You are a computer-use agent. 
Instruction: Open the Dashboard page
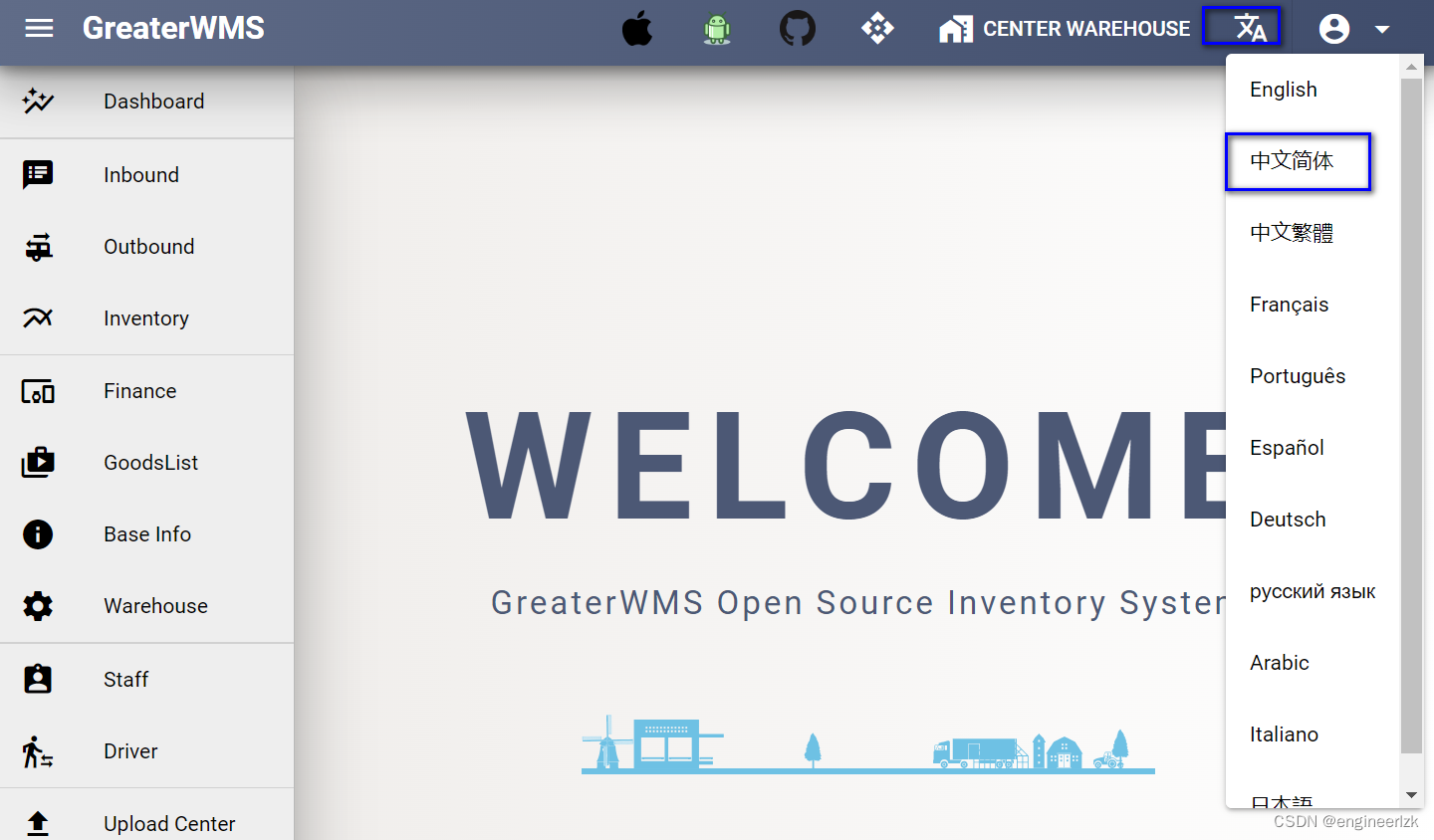pos(146,102)
